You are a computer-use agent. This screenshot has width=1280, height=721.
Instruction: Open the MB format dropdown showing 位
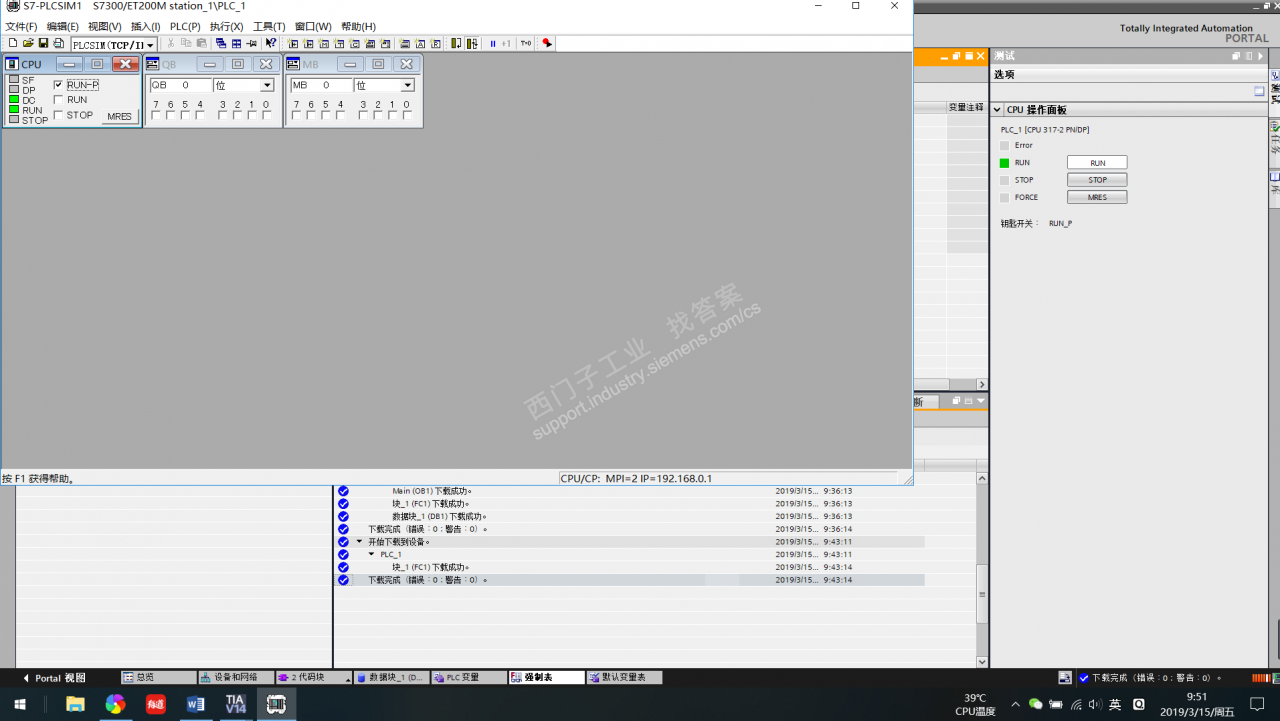tap(408, 86)
